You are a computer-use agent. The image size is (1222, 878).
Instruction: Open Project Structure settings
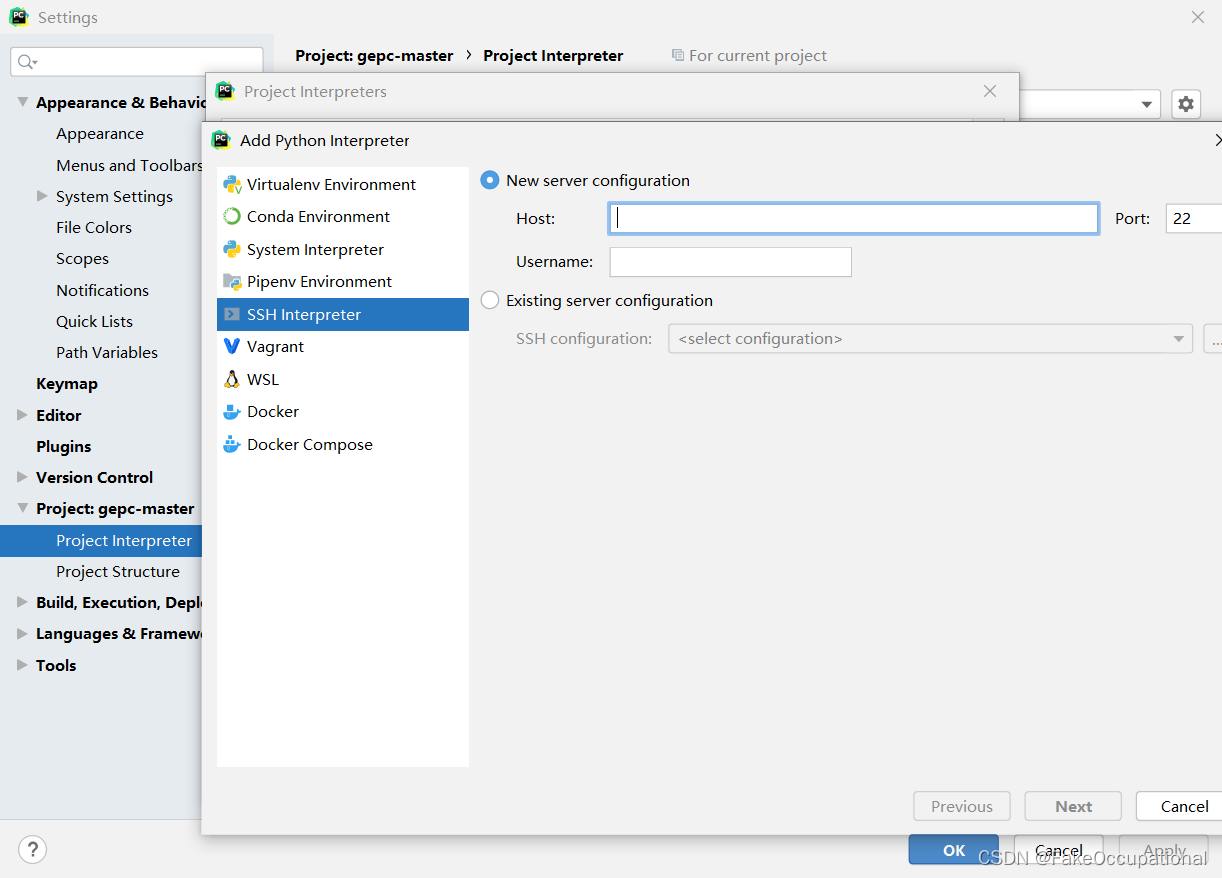coord(118,572)
